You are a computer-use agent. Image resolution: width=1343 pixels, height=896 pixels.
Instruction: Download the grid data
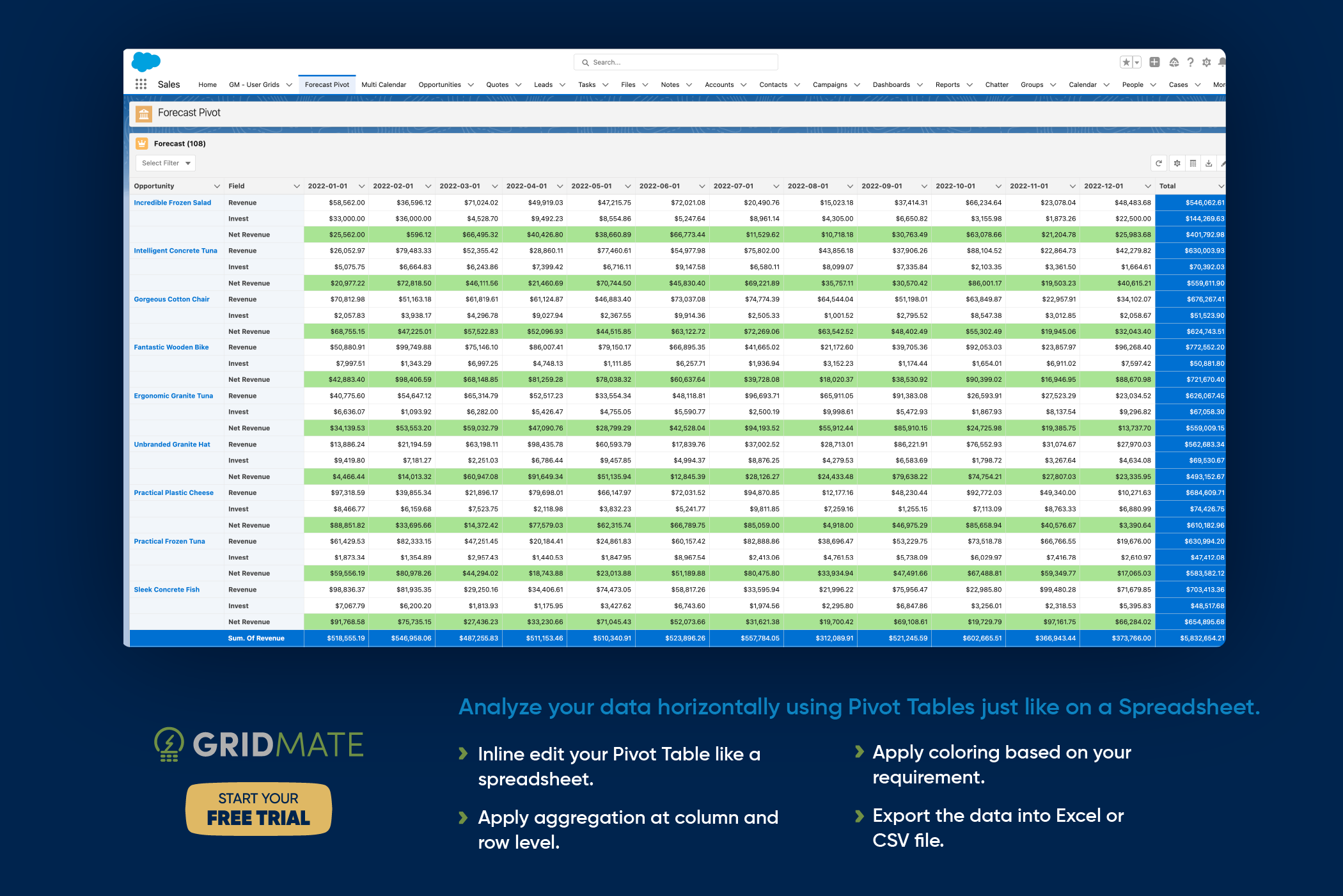coord(1209,163)
